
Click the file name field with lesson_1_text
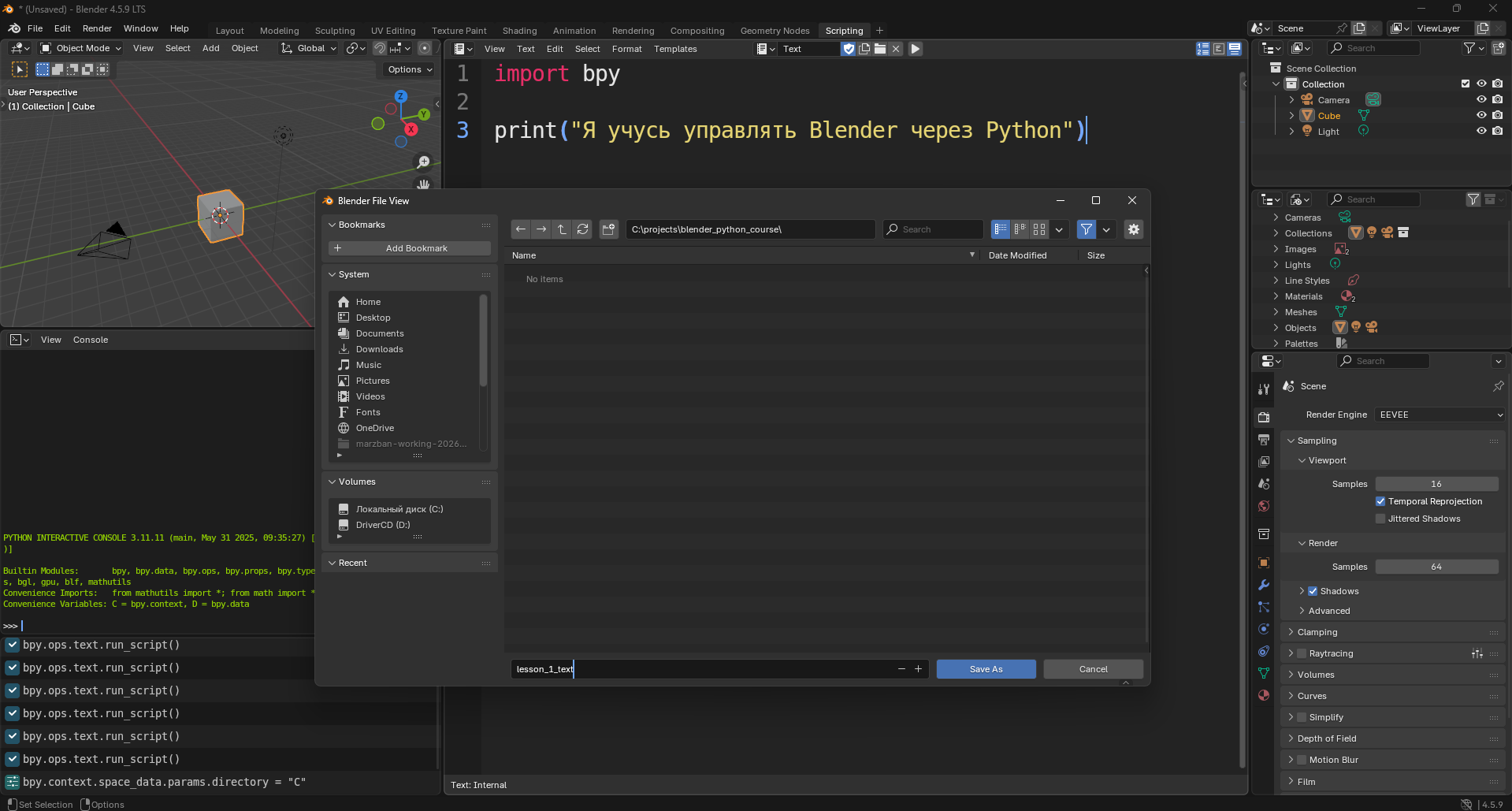(x=701, y=669)
